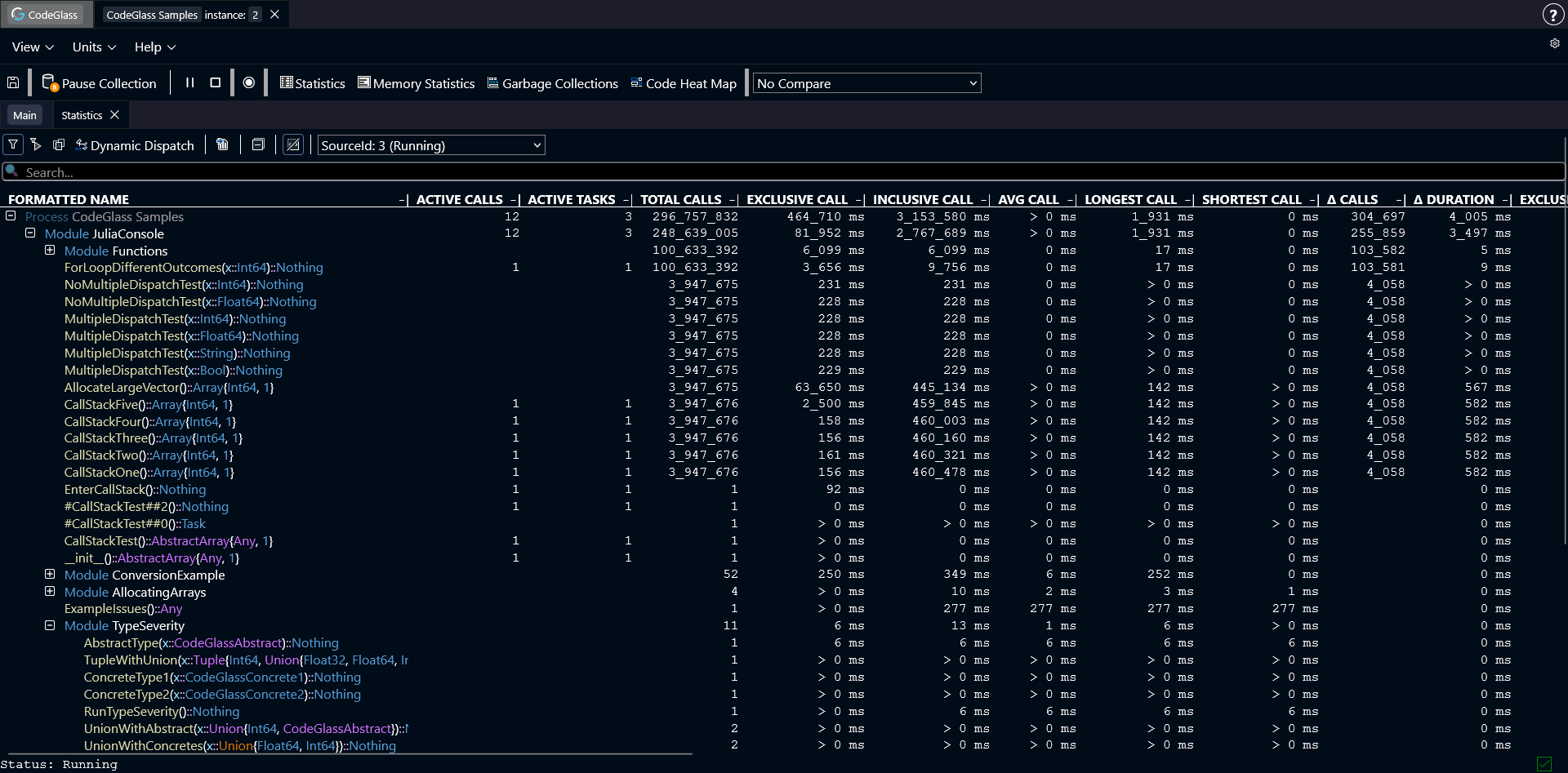The width and height of the screenshot is (1568, 773).
Task: Expand Module ConversionExample tree node
Action: [50, 575]
